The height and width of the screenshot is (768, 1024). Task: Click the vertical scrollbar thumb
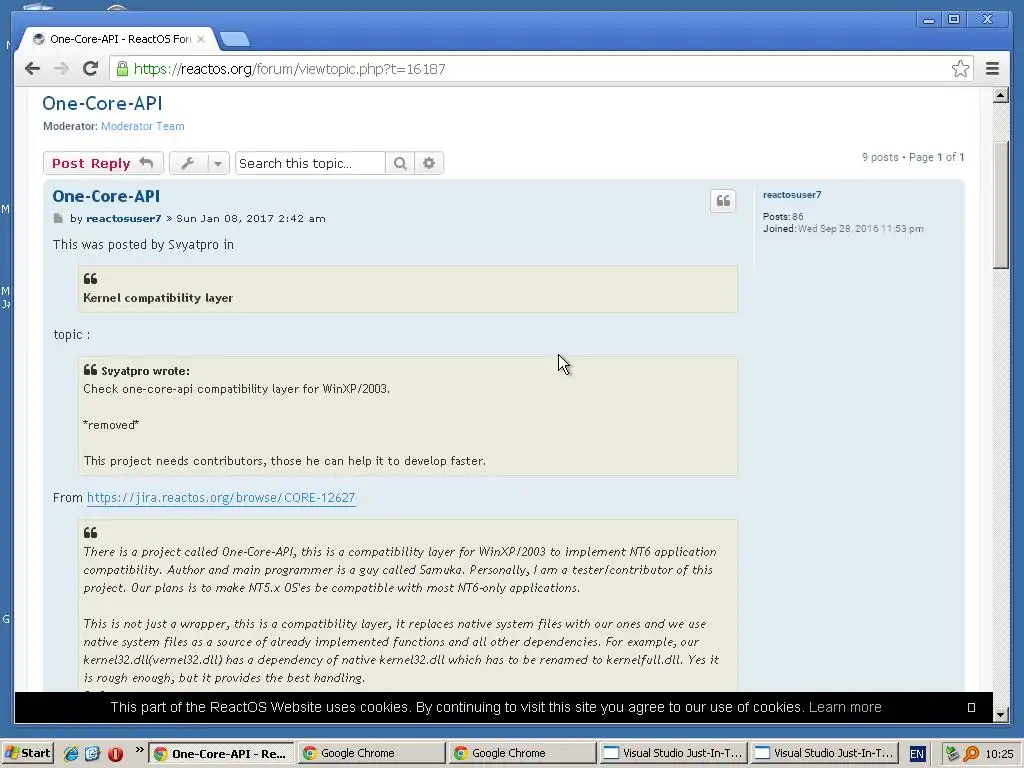1000,204
